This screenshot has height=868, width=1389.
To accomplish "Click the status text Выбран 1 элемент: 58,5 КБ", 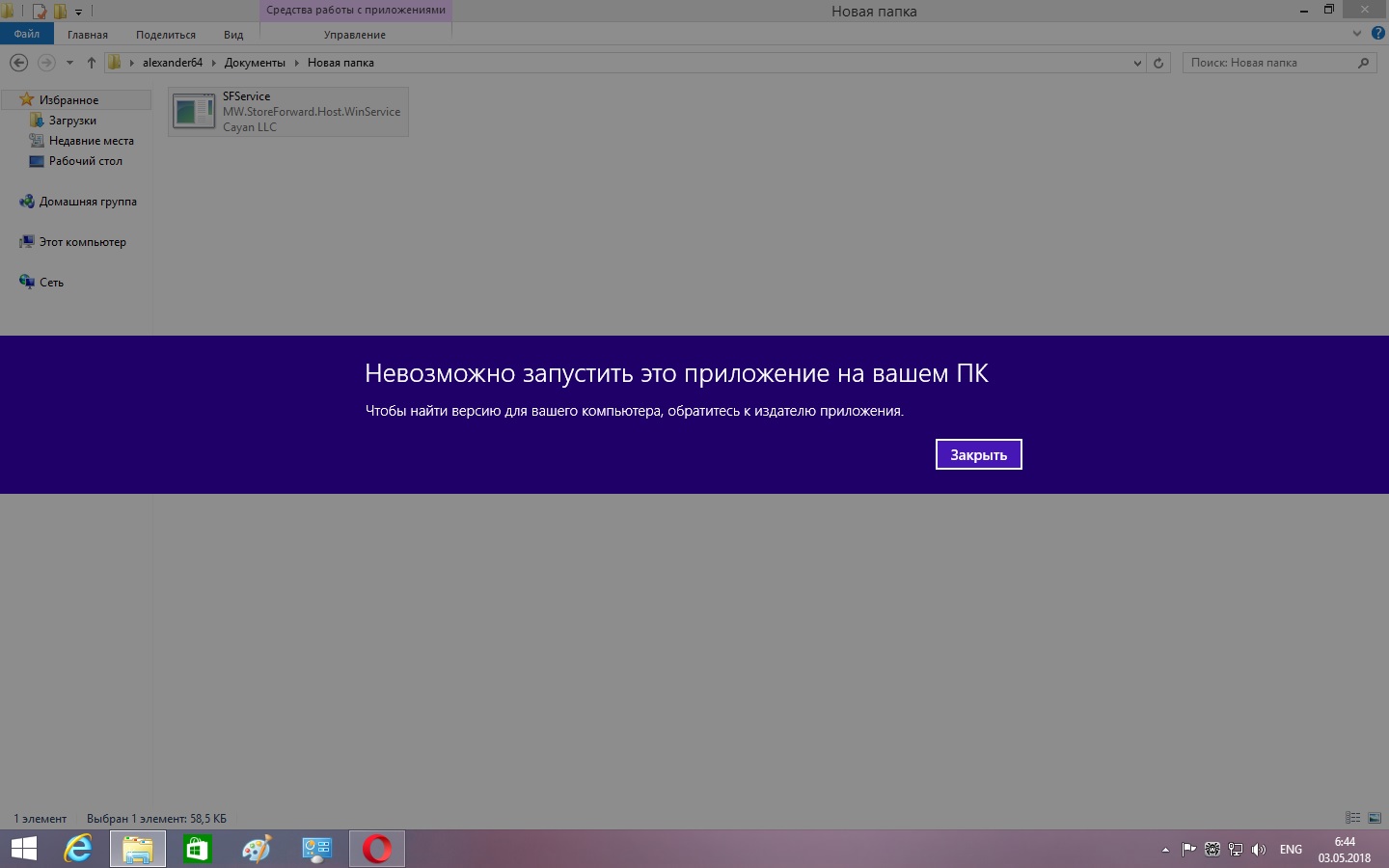I will click(x=156, y=819).
